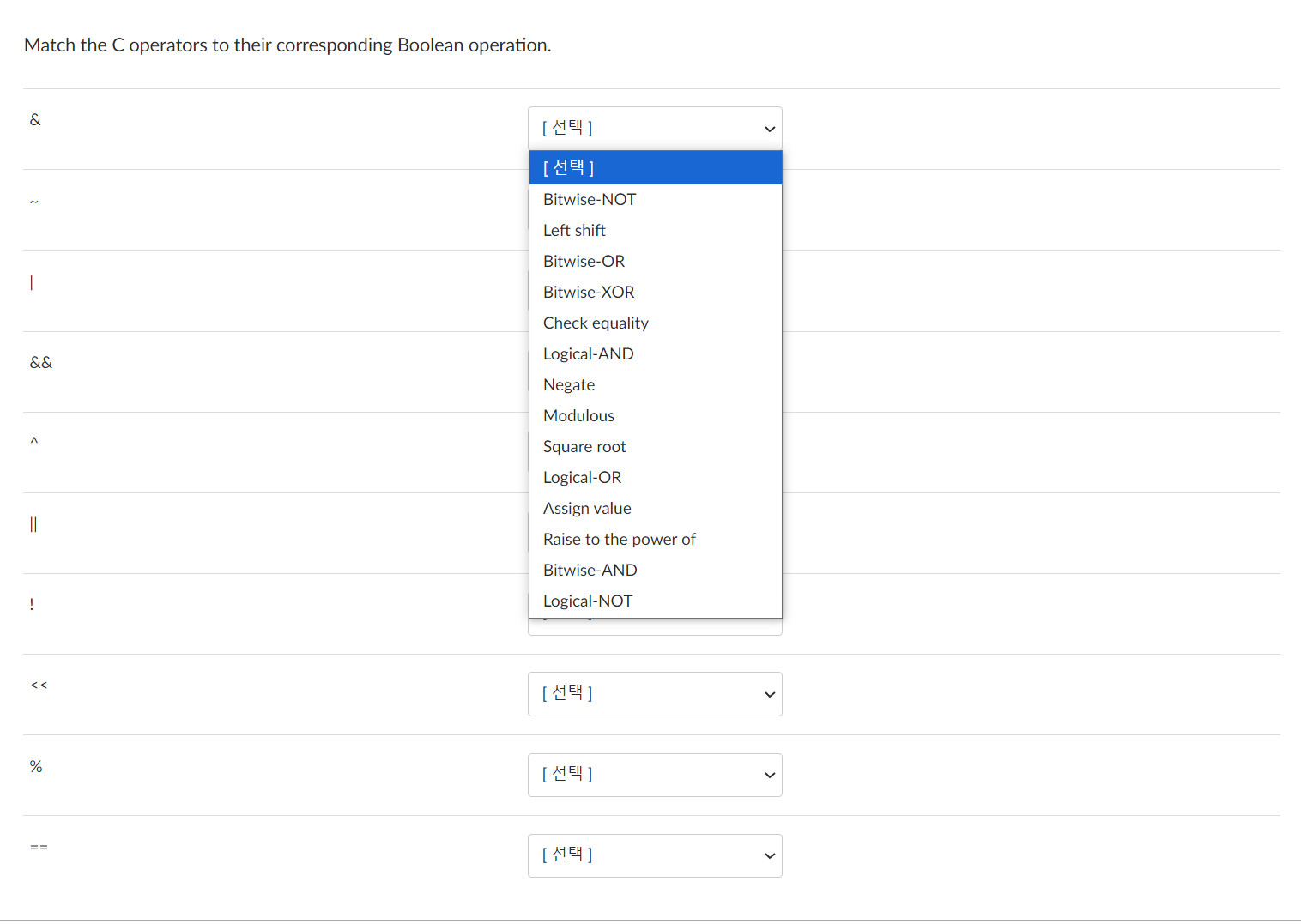Choose Bitwise-AND from the list
The width and height of the screenshot is (1301, 924).
pos(656,570)
